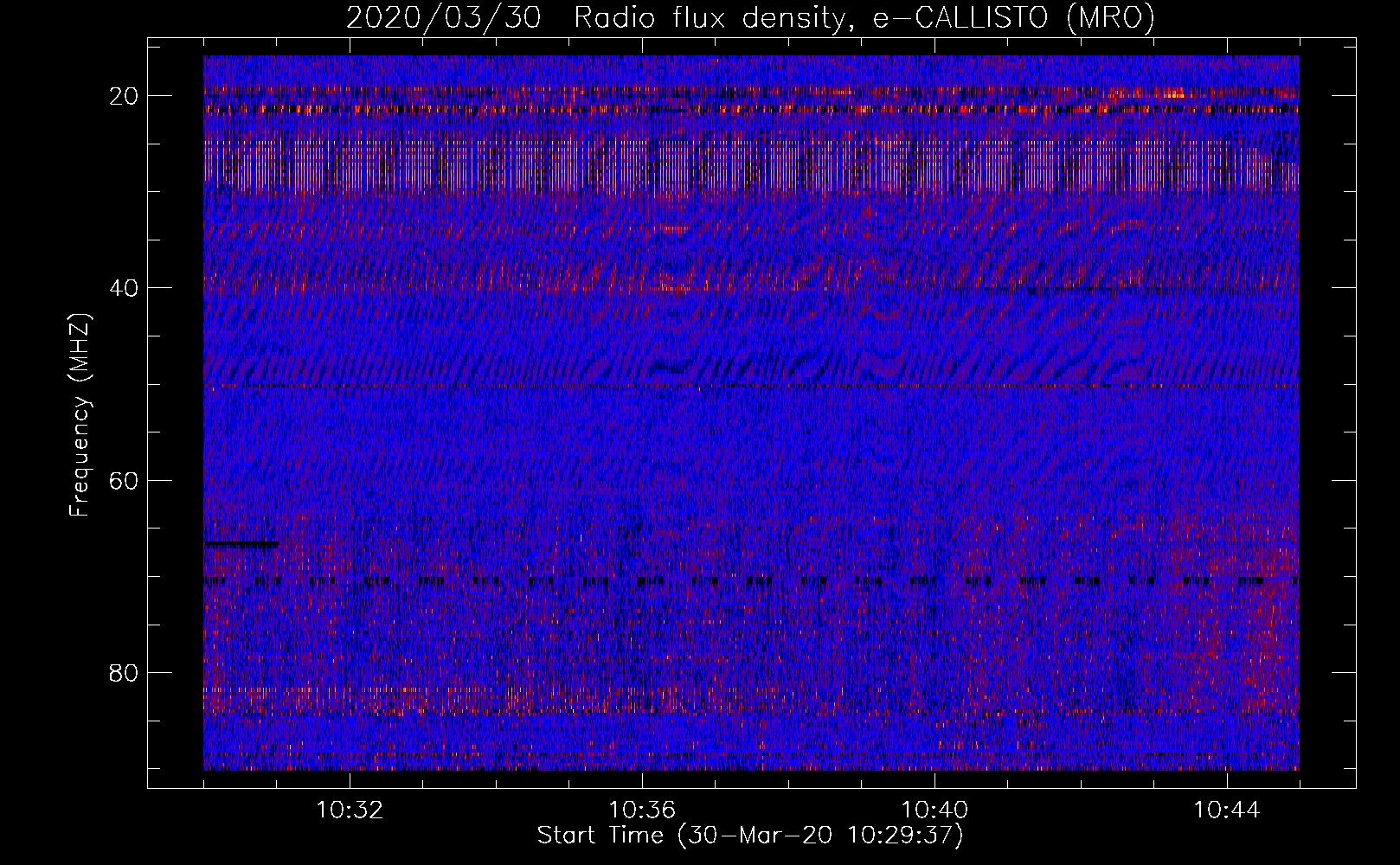Click the time tick label "10:40"

point(934,811)
